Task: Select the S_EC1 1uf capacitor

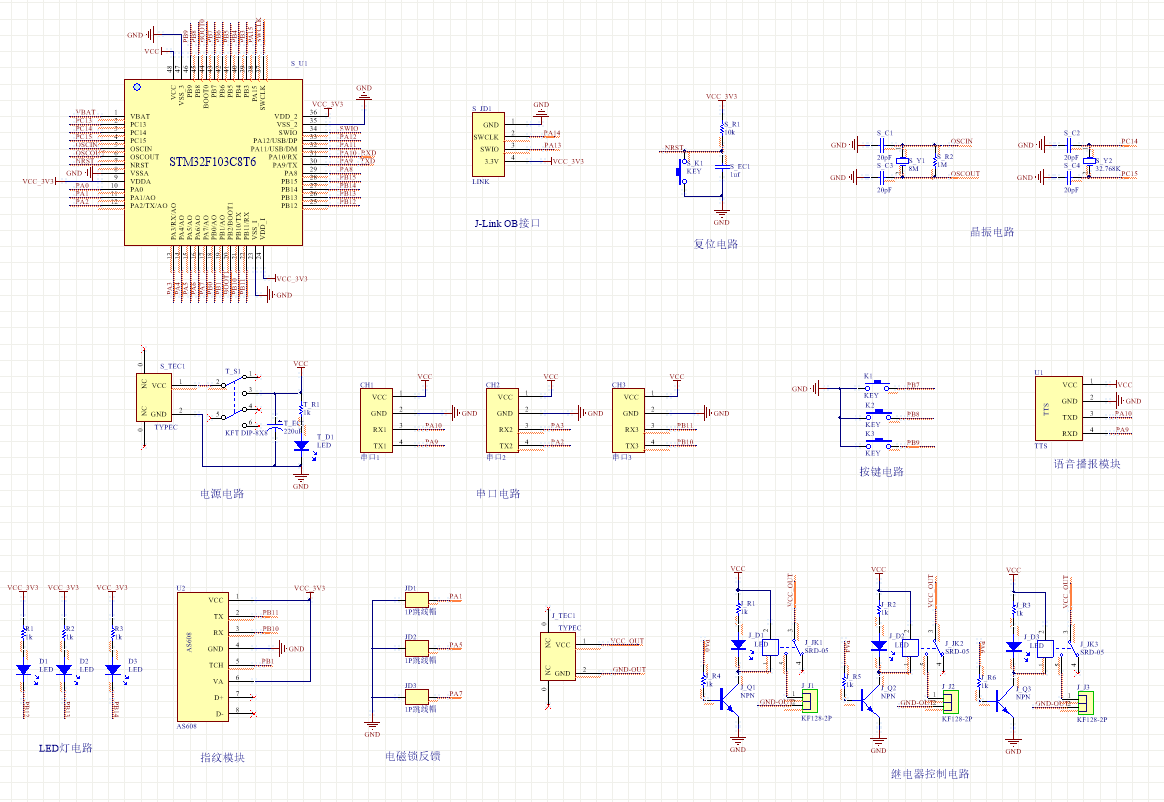Action: click(x=721, y=167)
